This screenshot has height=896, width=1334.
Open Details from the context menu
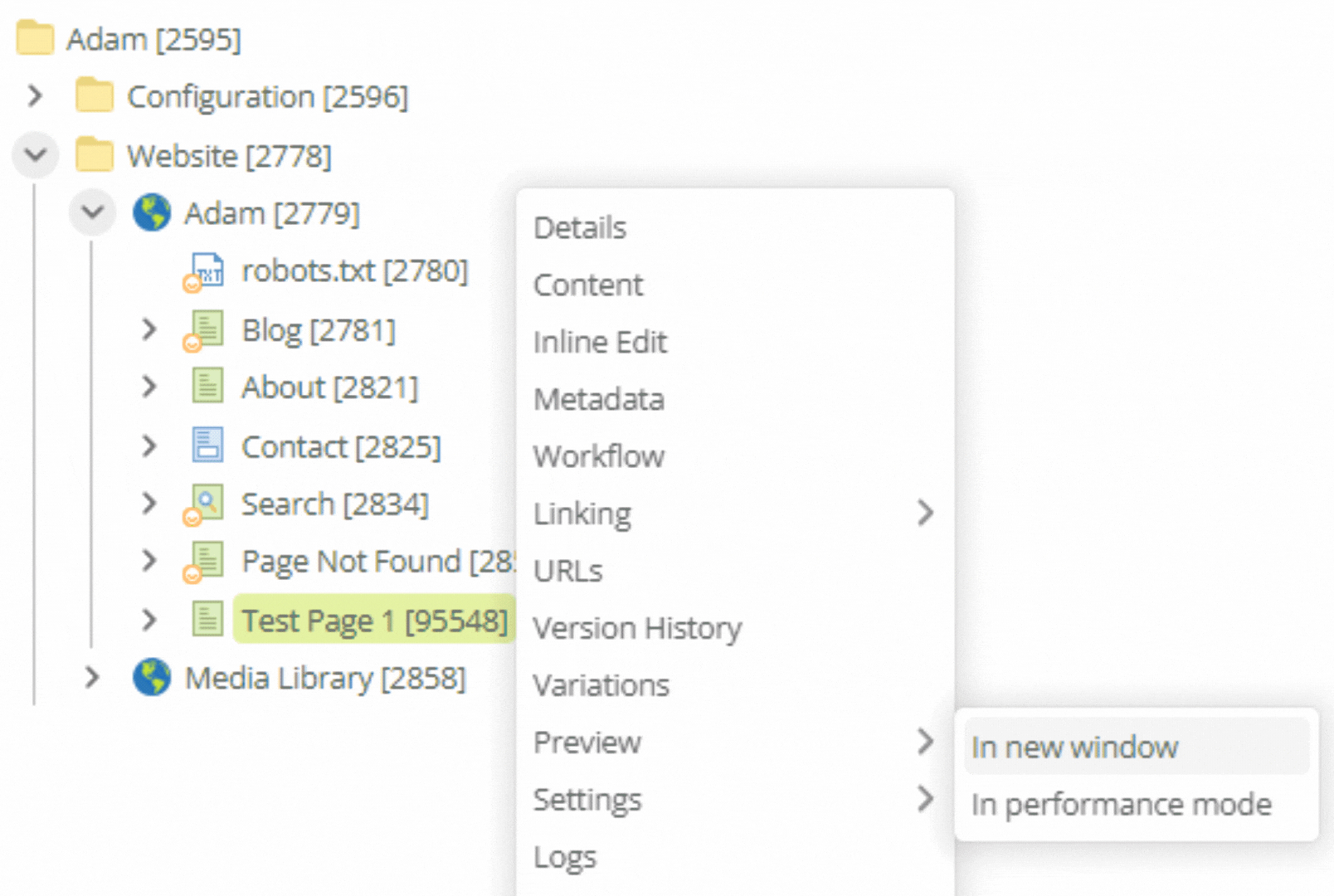pos(579,226)
